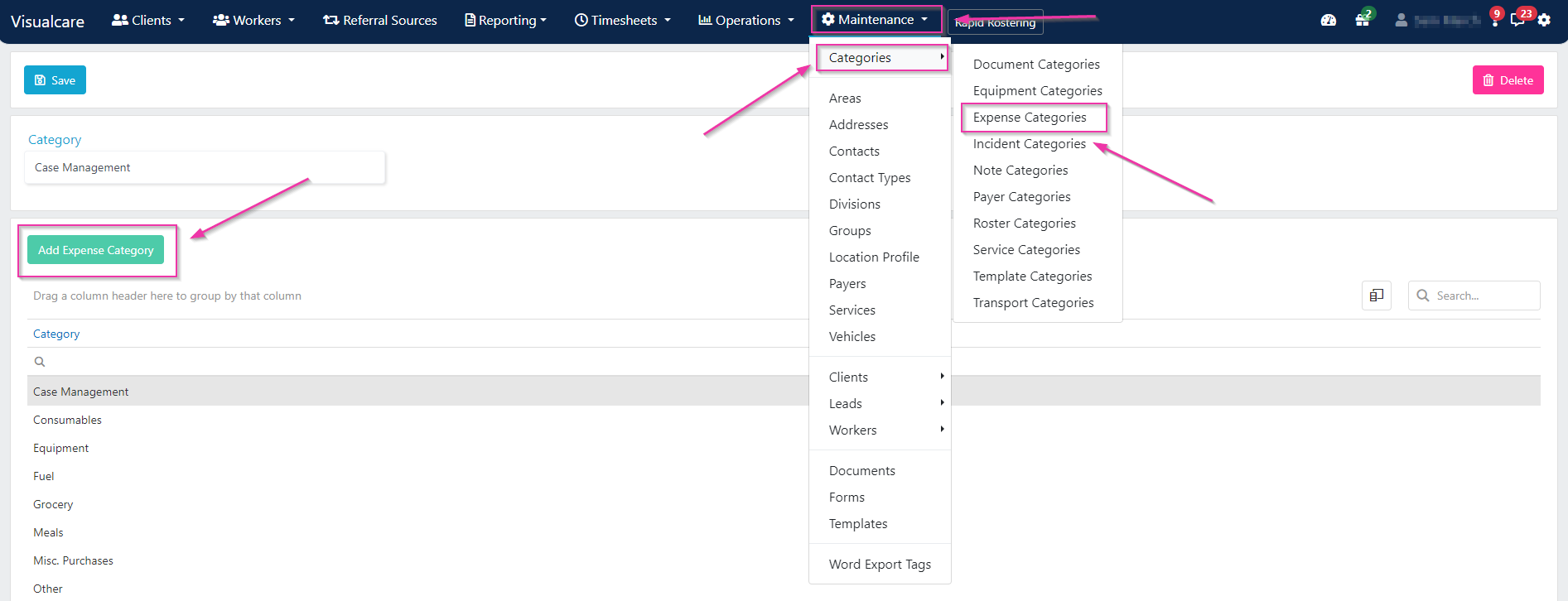1568x601 pixels.
Task: Select Documents menu item
Action: (862, 470)
